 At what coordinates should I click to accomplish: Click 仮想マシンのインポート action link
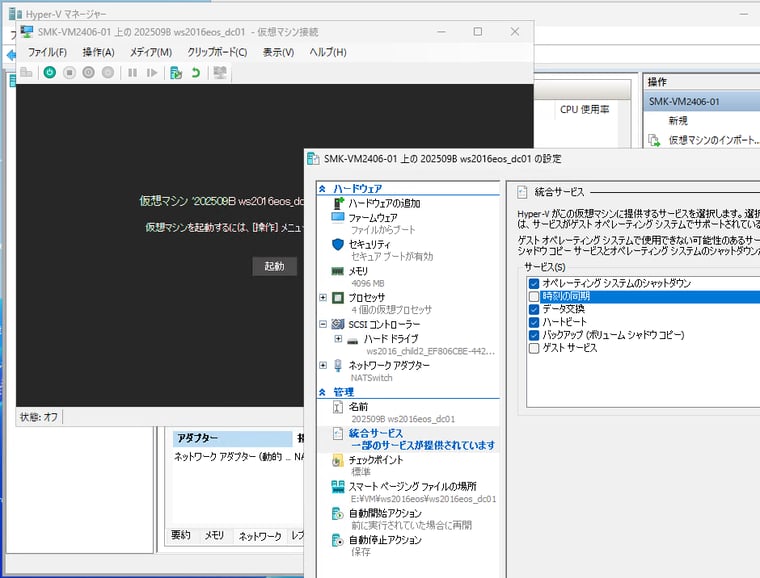tap(714, 140)
